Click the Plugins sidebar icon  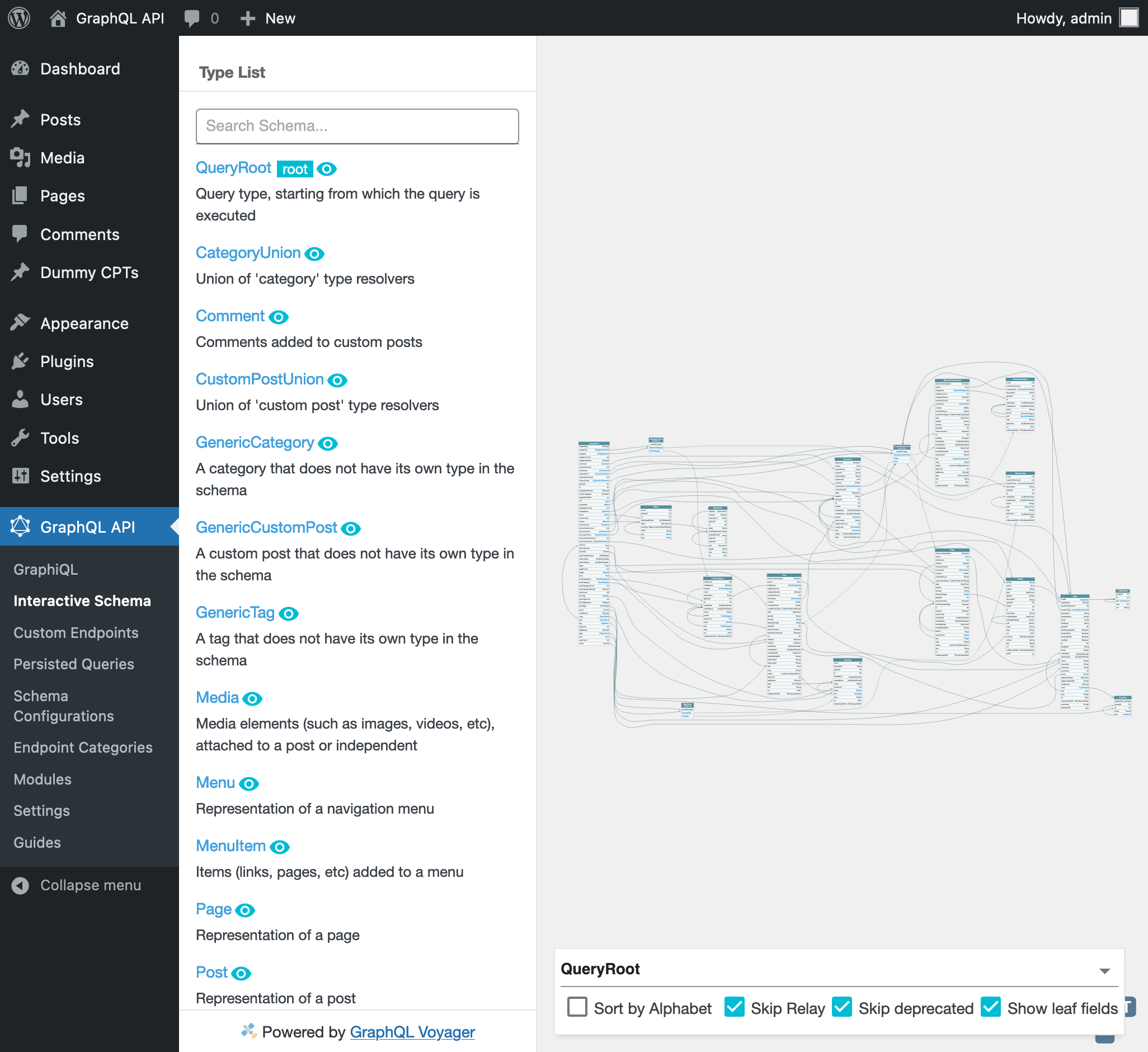[21, 361]
